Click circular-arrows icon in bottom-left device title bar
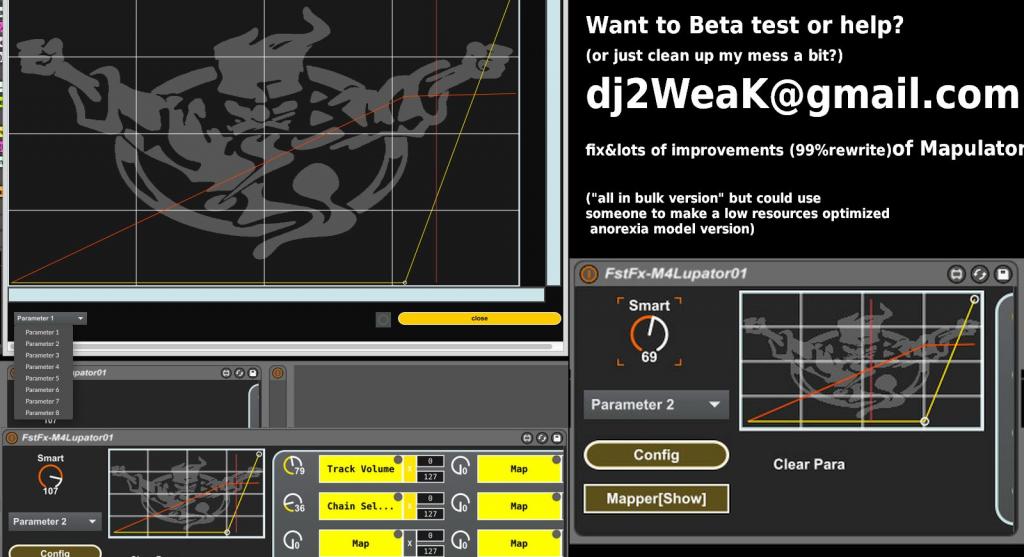The image size is (1024, 557). tap(542, 438)
